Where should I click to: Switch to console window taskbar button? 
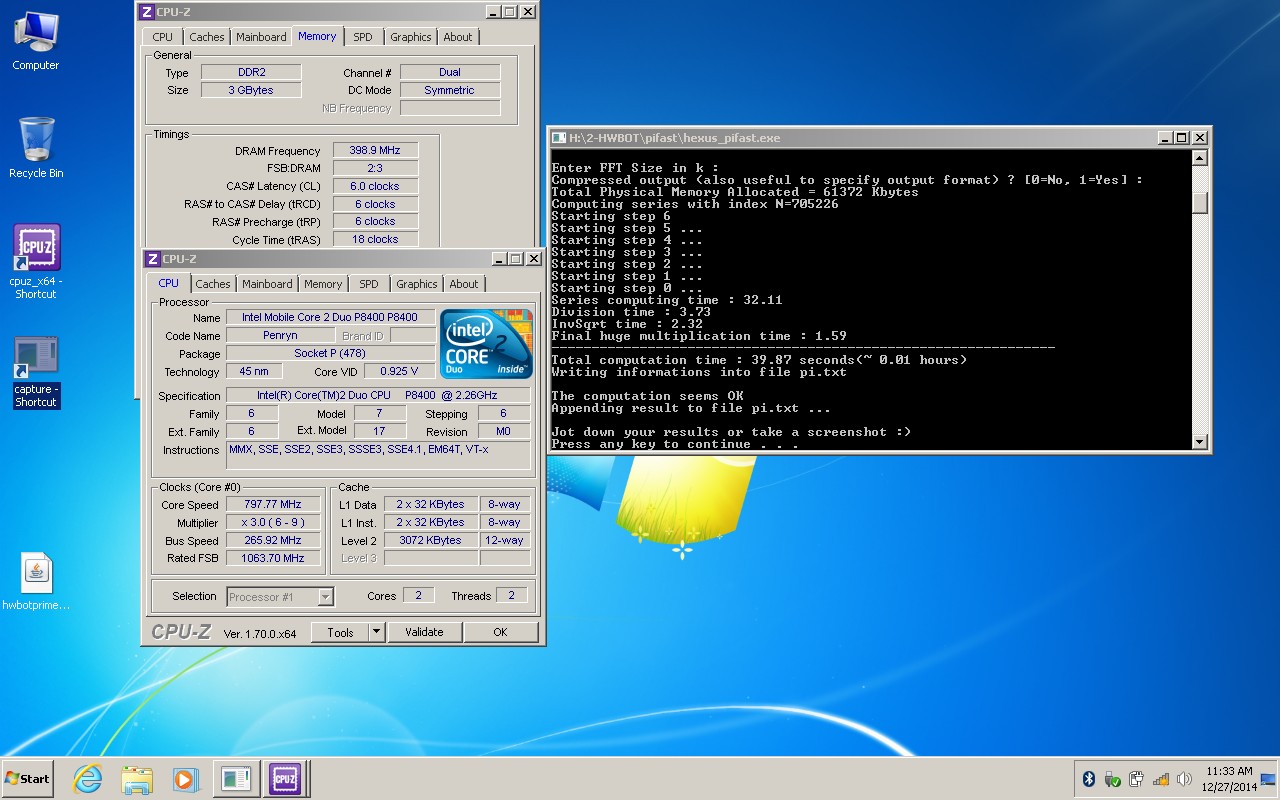pyautogui.click(x=236, y=778)
